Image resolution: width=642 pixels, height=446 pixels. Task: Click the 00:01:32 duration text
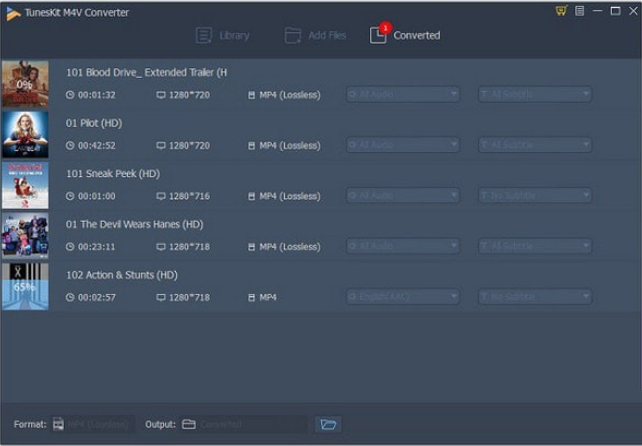pyautogui.click(x=97, y=95)
